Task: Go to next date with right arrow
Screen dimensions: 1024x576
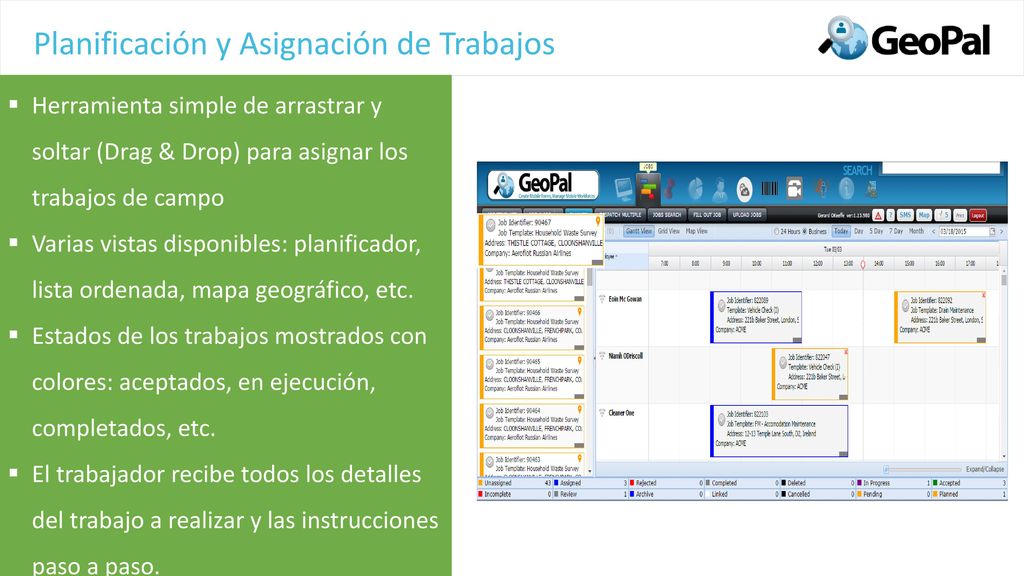Action: pos(1002,231)
